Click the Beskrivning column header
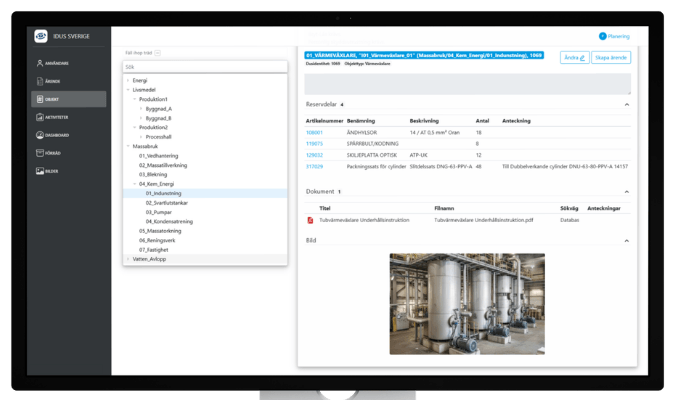The image size is (675, 400). coord(424,121)
